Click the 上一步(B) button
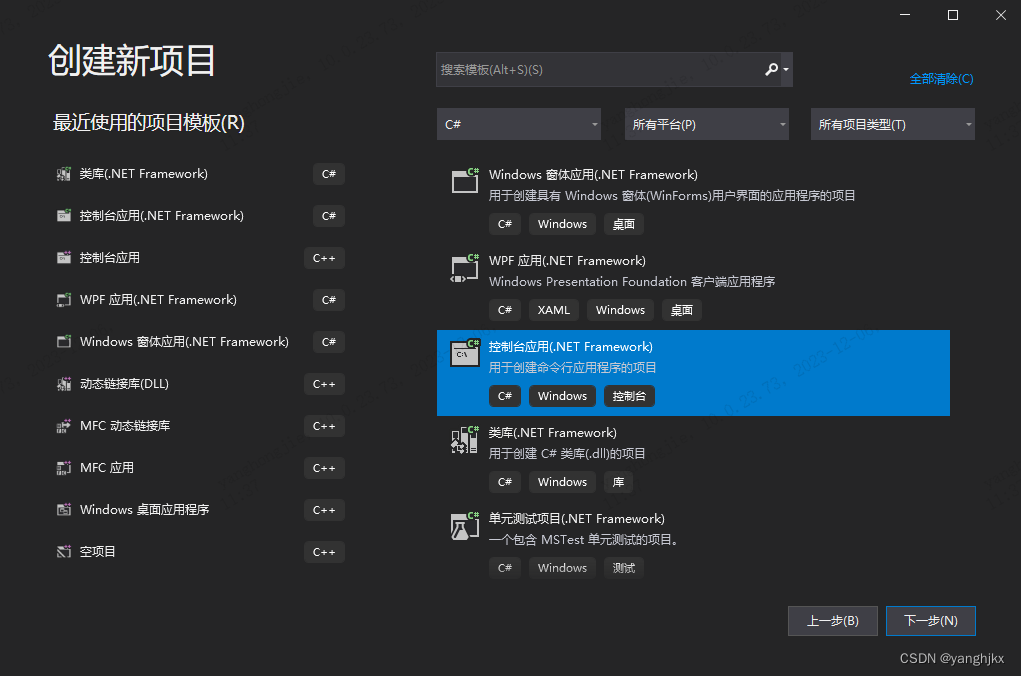1021x676 pixels. click(x=832, y=620)
